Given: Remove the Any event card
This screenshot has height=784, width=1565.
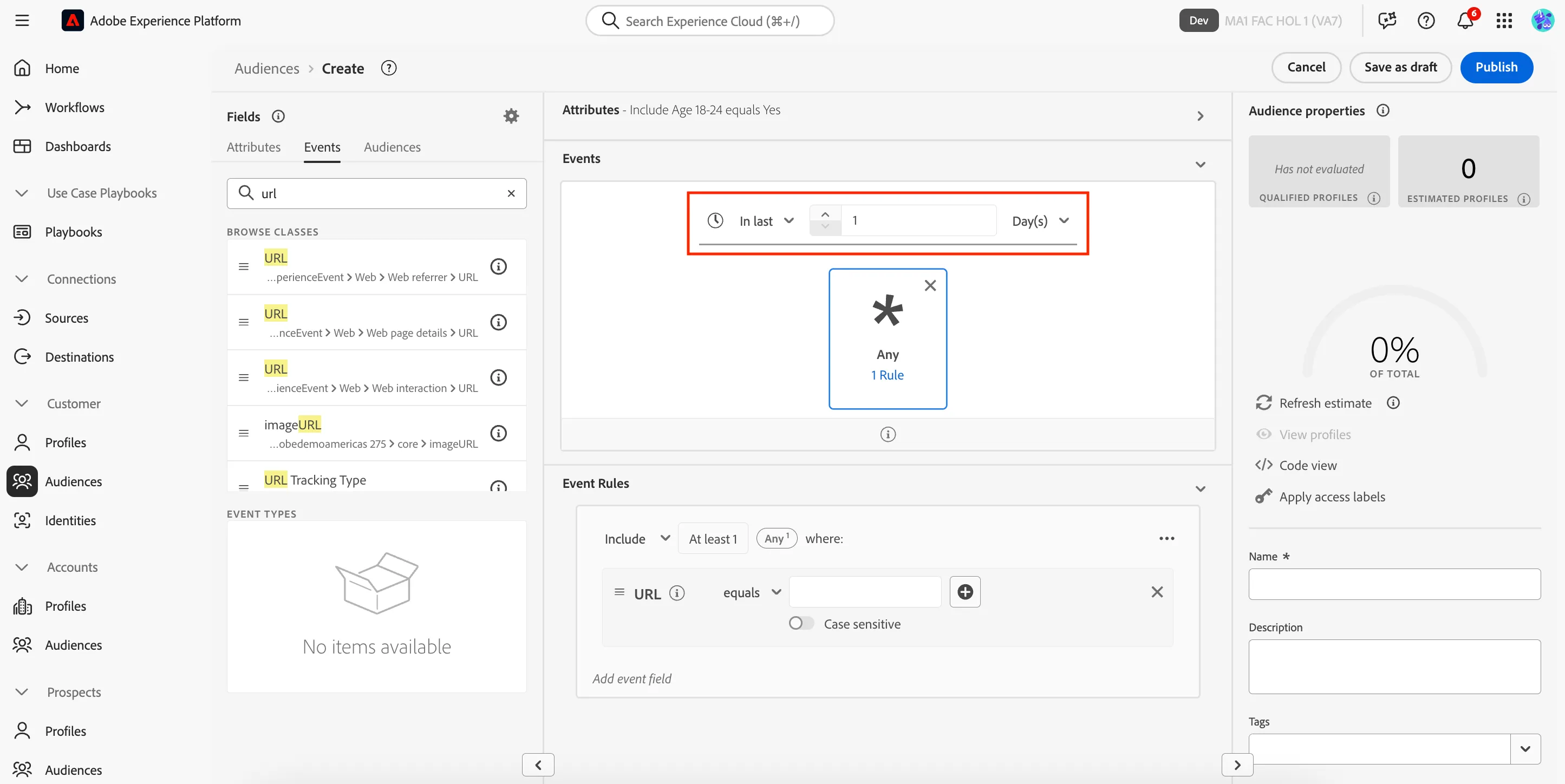Looking at the screenshot, I should coord(929,285).
